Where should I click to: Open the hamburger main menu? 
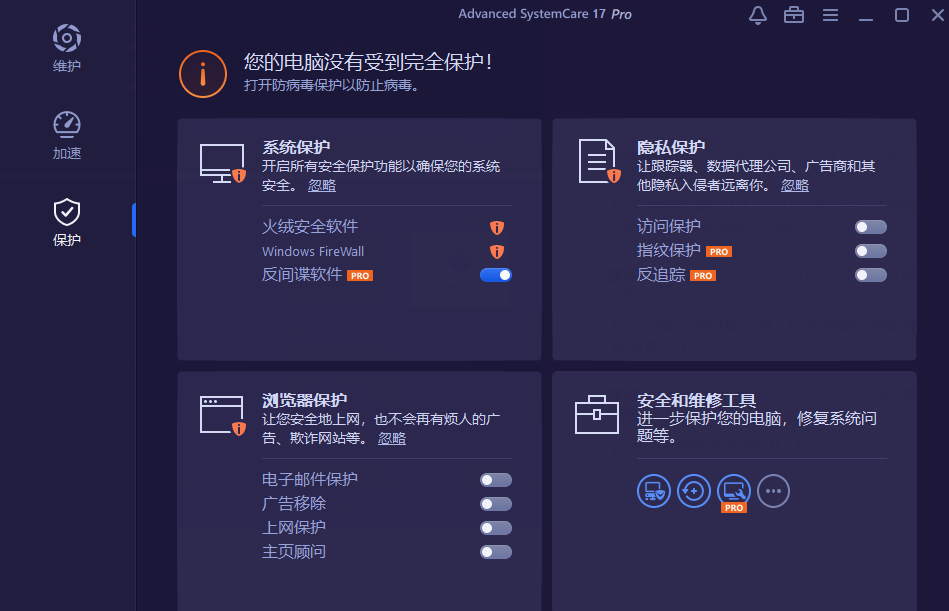830,15
